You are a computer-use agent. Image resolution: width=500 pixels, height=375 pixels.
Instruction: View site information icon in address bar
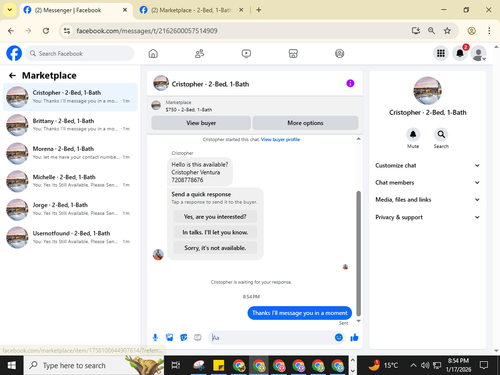click(67, 31)
